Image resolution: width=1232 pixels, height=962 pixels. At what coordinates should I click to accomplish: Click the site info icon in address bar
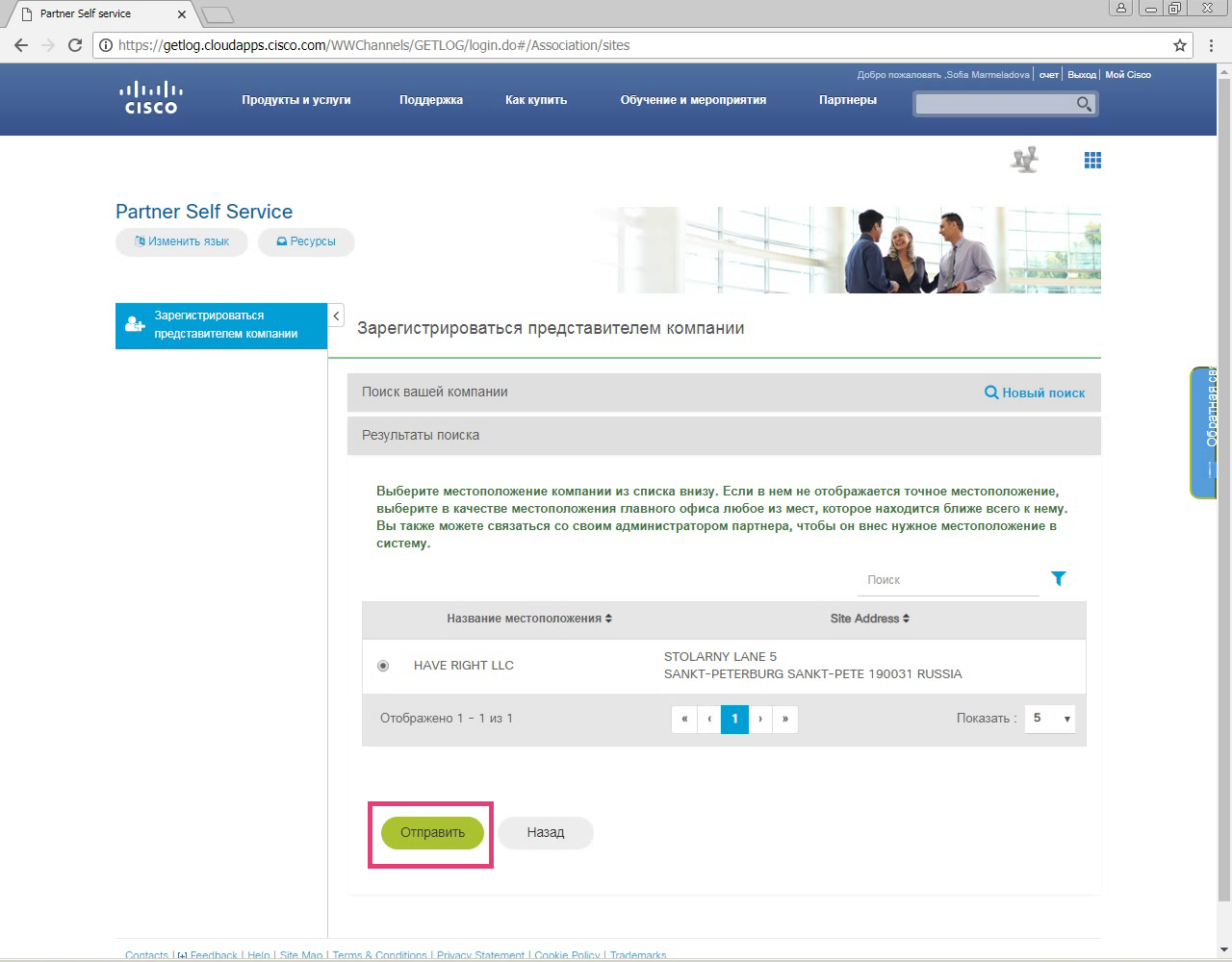tap(106, 45)
